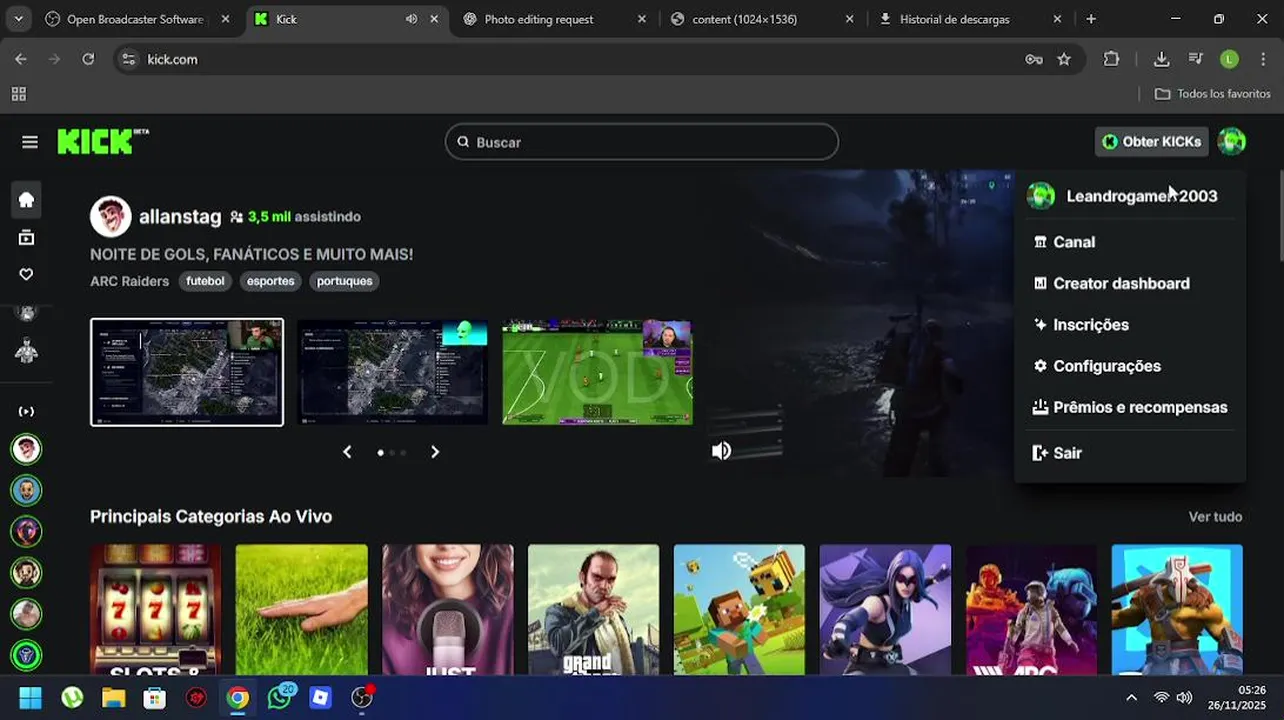
Task: Open Configurações from user menu
Action: 1130,366
